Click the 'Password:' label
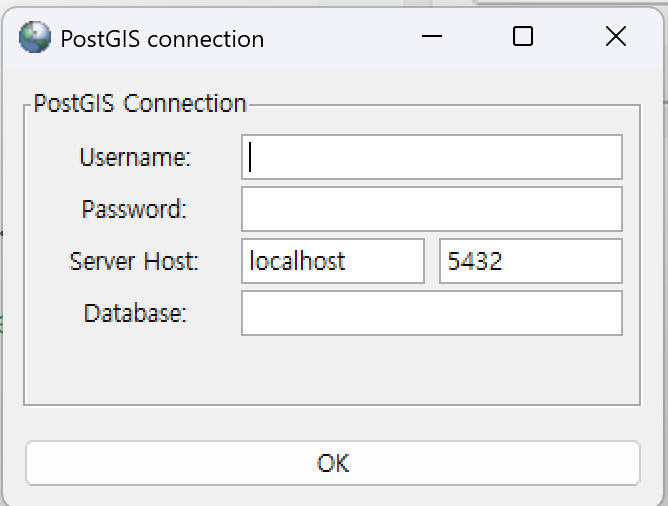The height and width of the screenshot is (506, 668). (135, 209)
